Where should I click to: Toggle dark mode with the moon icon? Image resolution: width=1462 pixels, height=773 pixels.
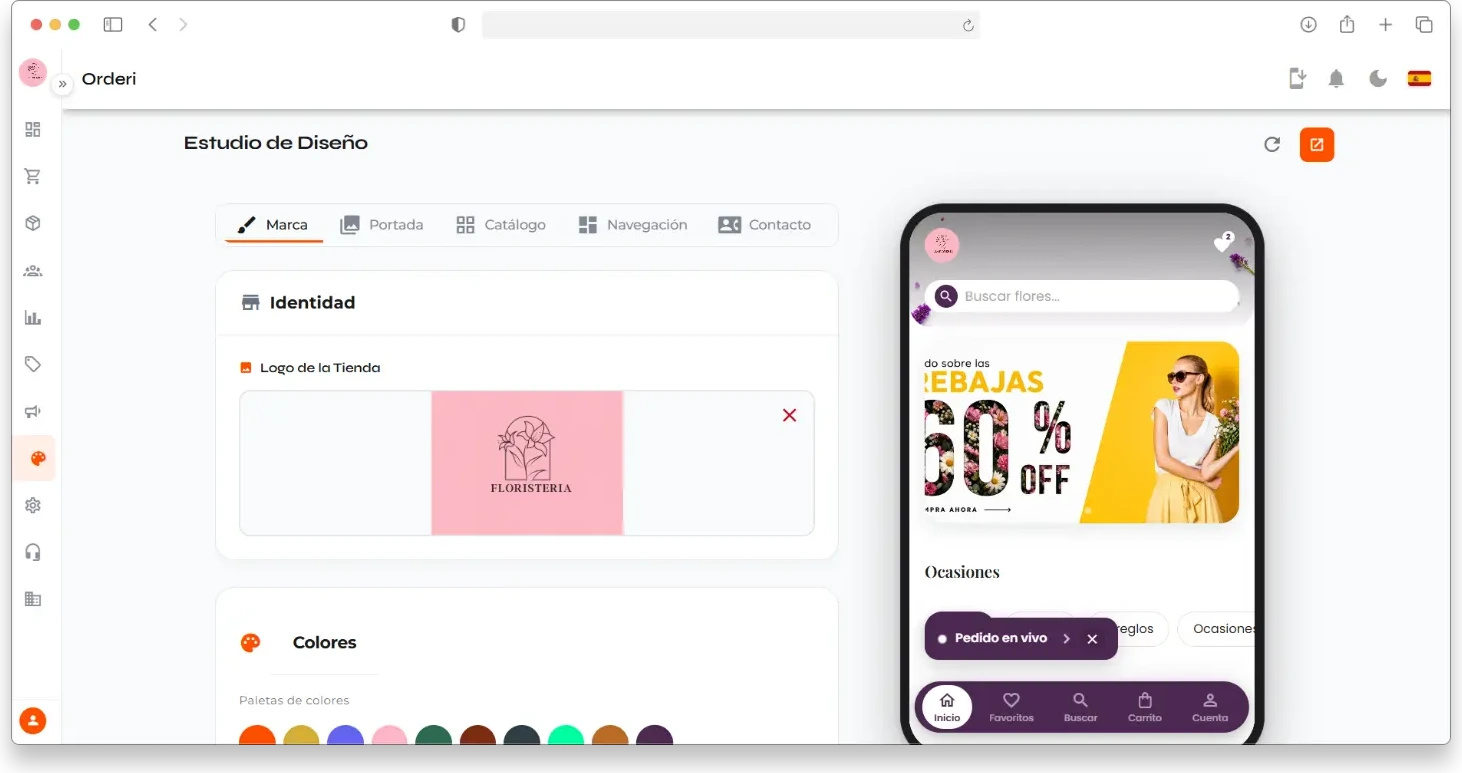tap(1378, 79)
